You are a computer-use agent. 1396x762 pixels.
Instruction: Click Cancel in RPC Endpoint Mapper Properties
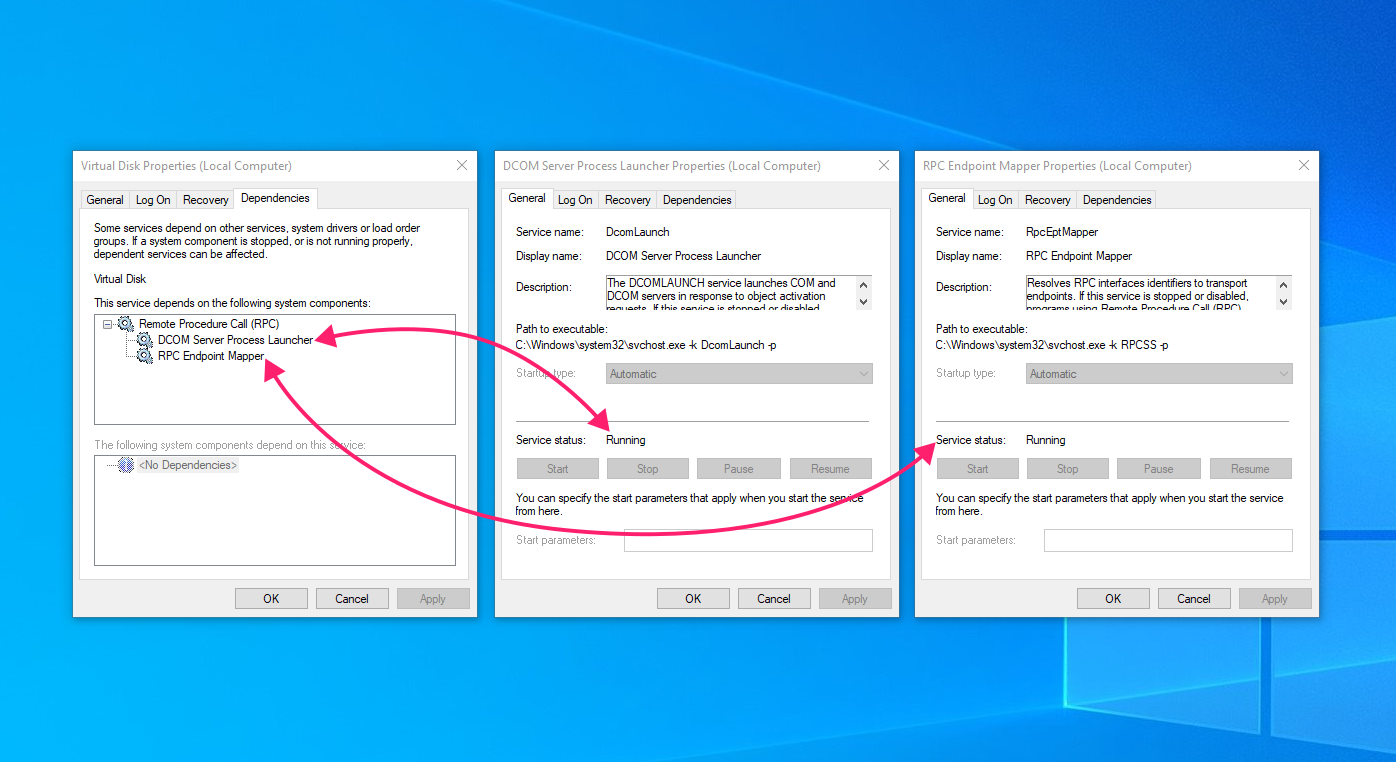[1194, 599]
